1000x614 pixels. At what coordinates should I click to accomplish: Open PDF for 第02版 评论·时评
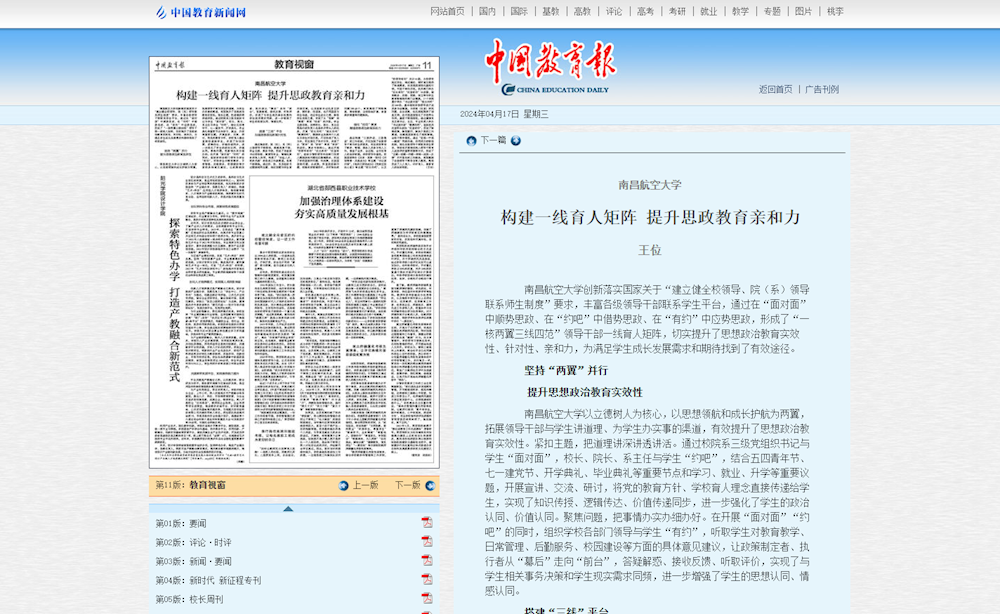(426, 541)
